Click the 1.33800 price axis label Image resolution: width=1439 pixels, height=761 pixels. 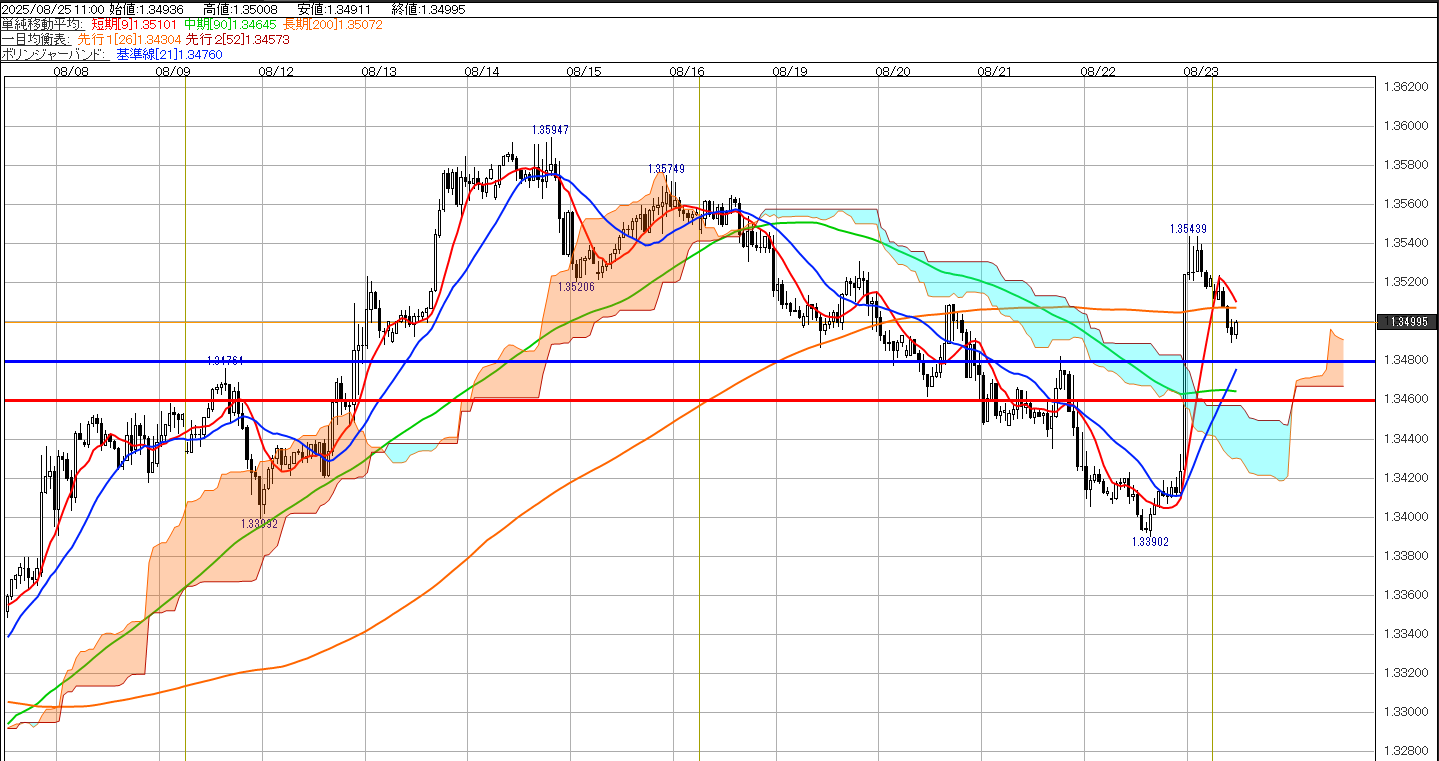tap(1405, 555)
